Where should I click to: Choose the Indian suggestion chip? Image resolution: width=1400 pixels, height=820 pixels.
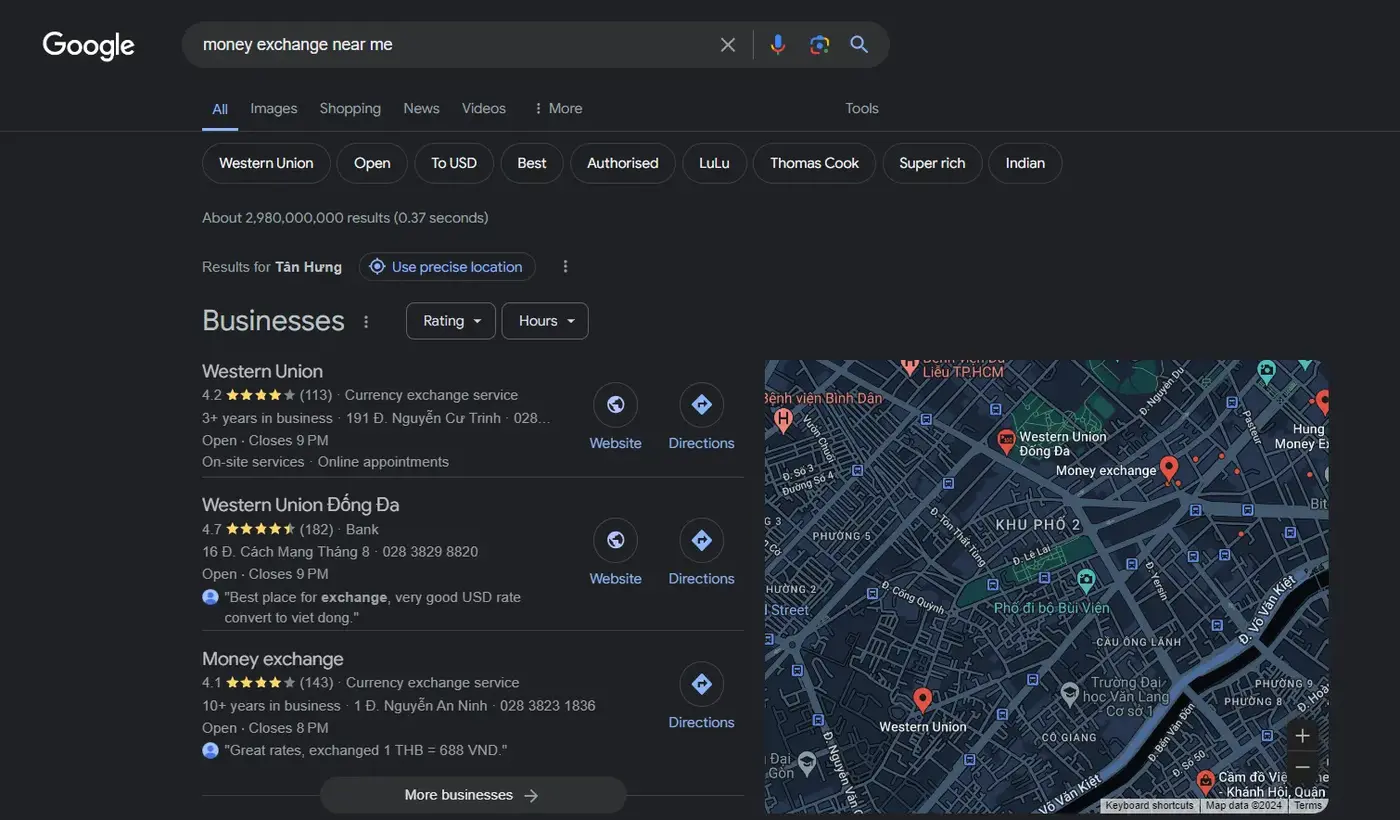coord(1025,163)
